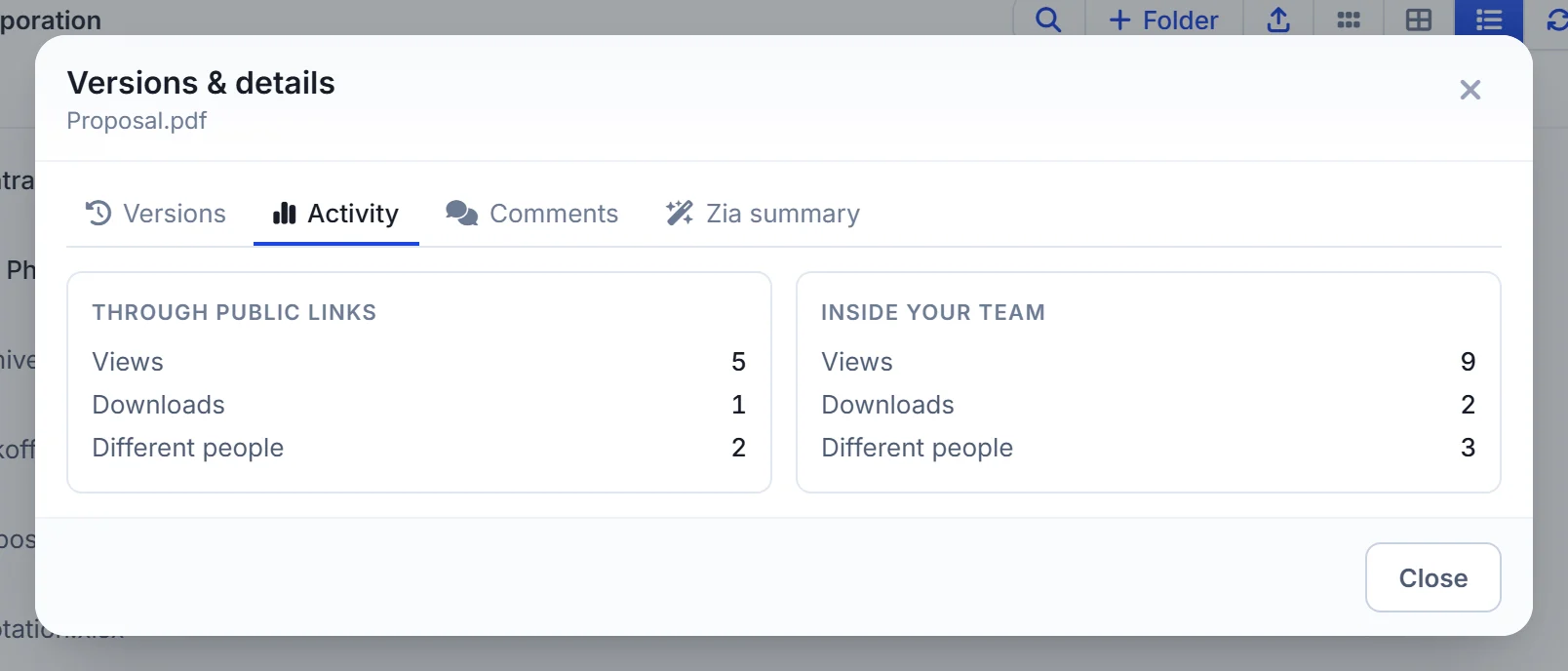1568x671 pixels.
Task: Click the refresh icon in toolbar
Action: coord(1556,20)
